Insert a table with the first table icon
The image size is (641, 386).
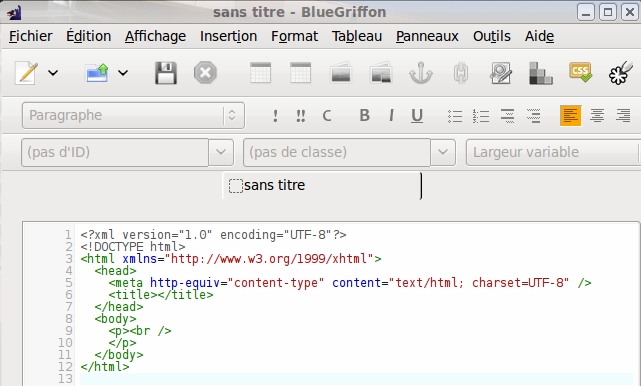click(260, 73)
